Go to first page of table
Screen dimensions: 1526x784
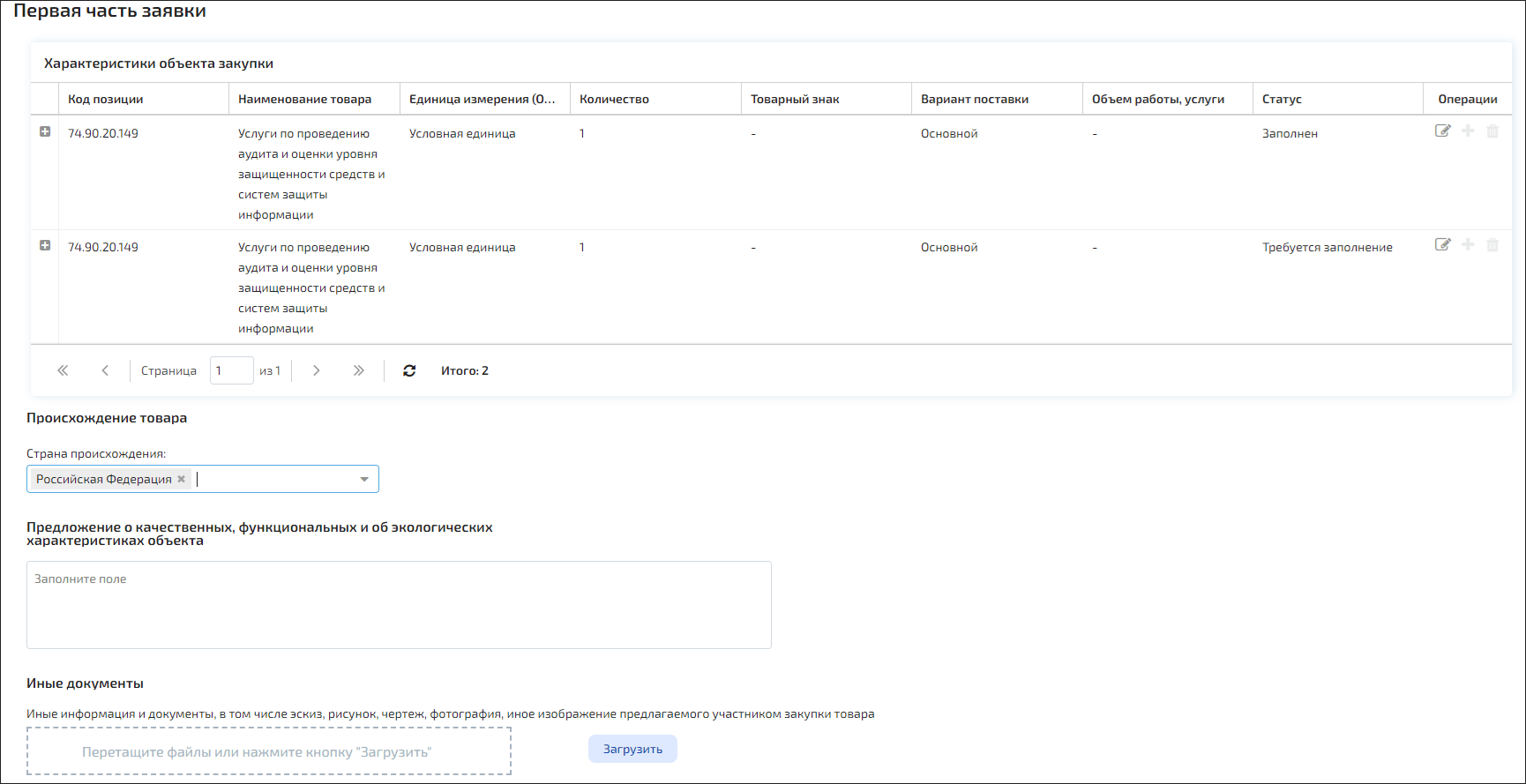click(63, 370)
